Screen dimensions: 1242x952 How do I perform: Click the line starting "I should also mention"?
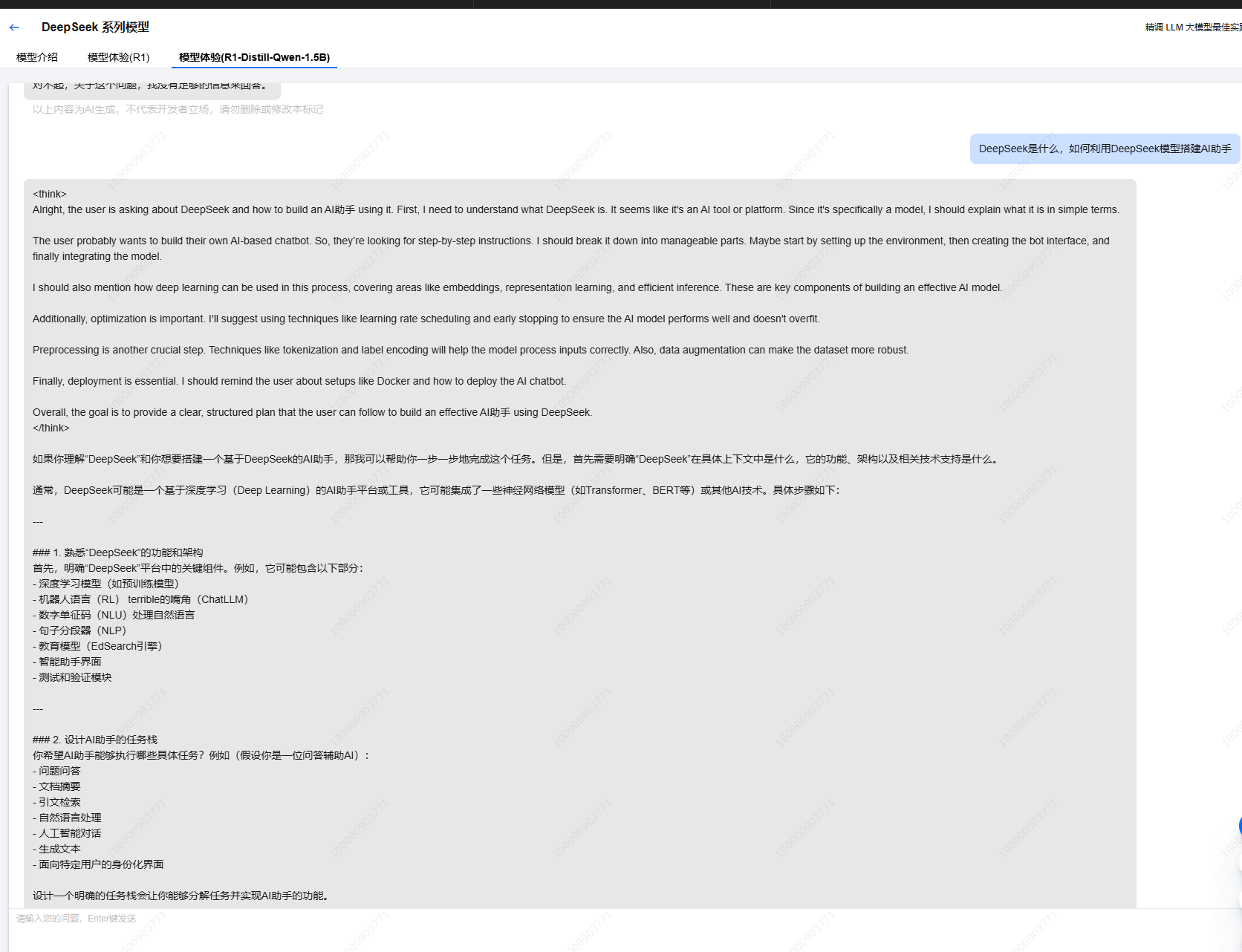(517, 287)
